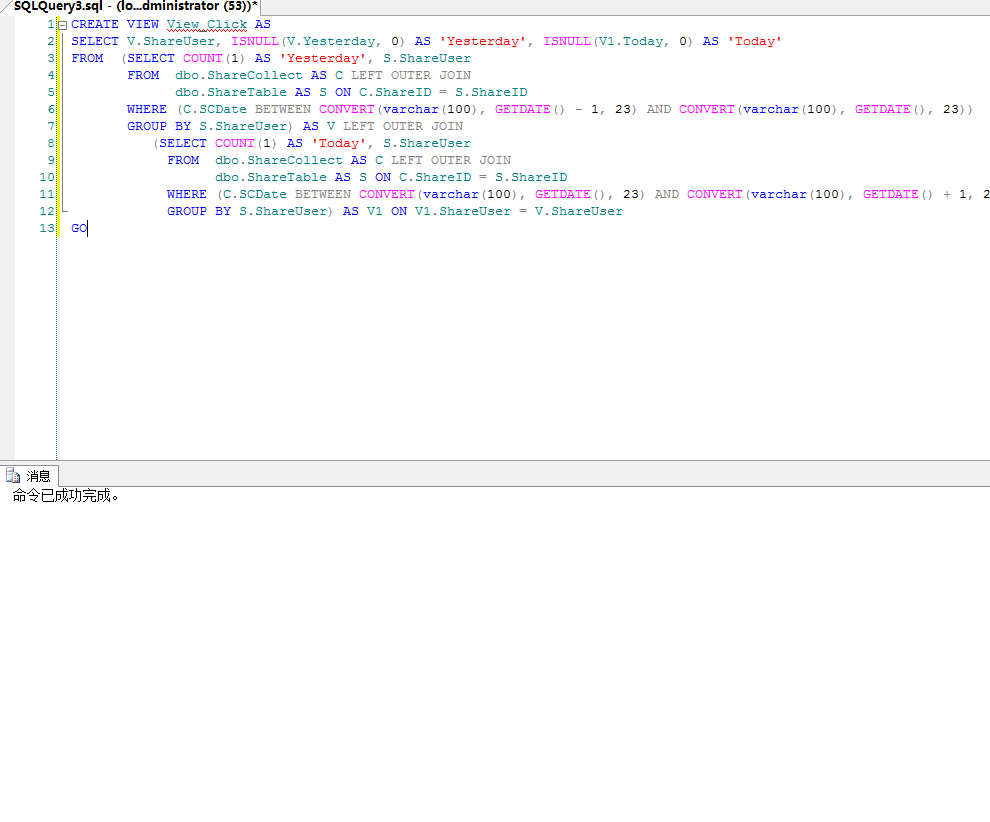Place cursor on View_Click view name
The width and height of the screenshot is (990, 822).
coord(206,25)
